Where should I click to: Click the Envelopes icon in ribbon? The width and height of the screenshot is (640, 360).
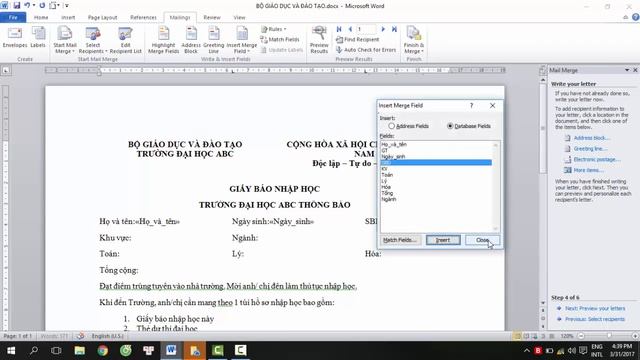coord(15,38)
